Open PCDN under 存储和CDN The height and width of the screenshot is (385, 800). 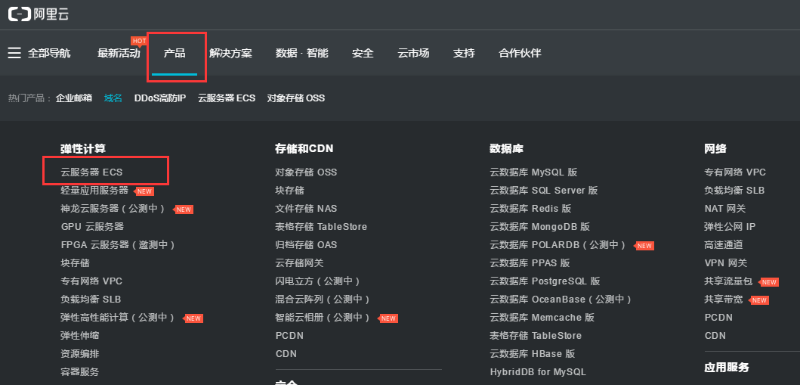tap(289, 336)
